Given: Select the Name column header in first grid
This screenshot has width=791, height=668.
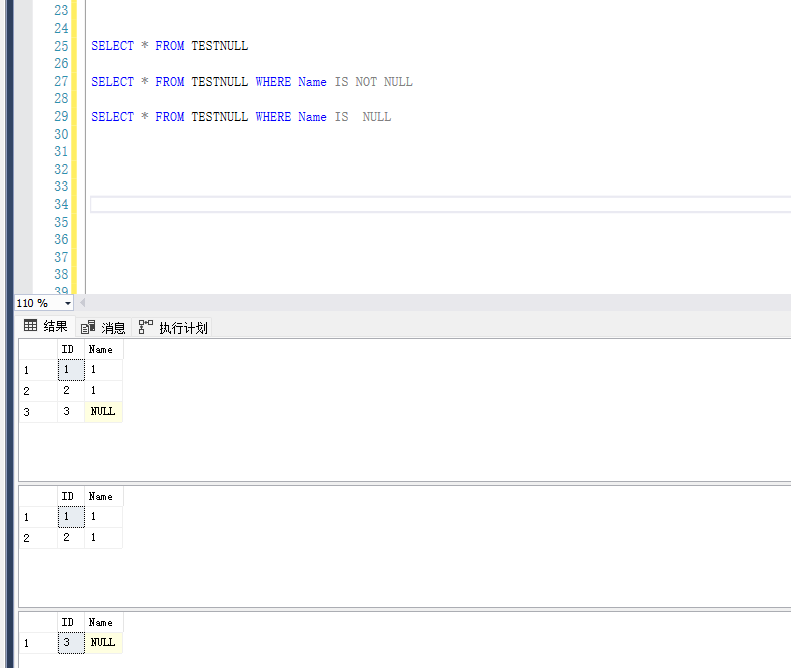Looking at the screenshot, I should 102,349.
